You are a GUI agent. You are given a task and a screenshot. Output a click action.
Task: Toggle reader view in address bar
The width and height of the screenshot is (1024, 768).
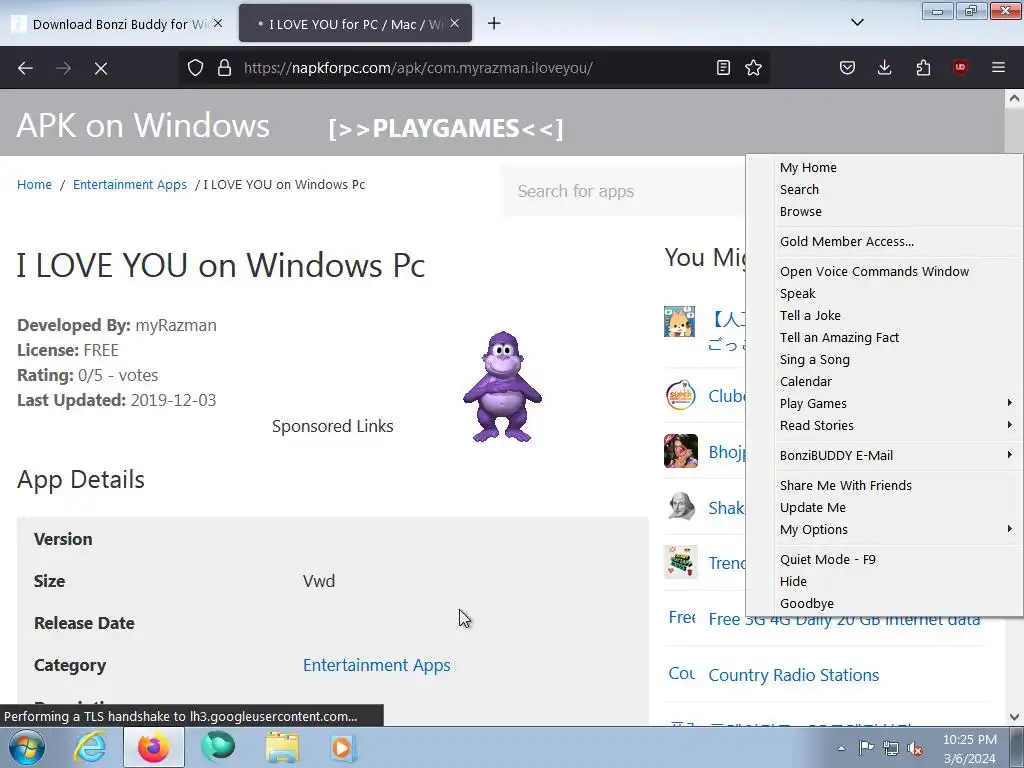(x=723, y=68)
